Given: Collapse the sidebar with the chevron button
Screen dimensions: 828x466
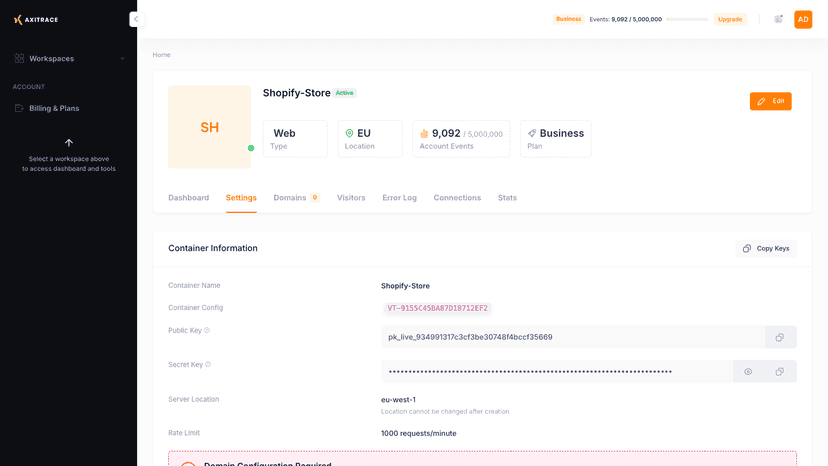Looking at the screenshot, I should tap(136, 20).
